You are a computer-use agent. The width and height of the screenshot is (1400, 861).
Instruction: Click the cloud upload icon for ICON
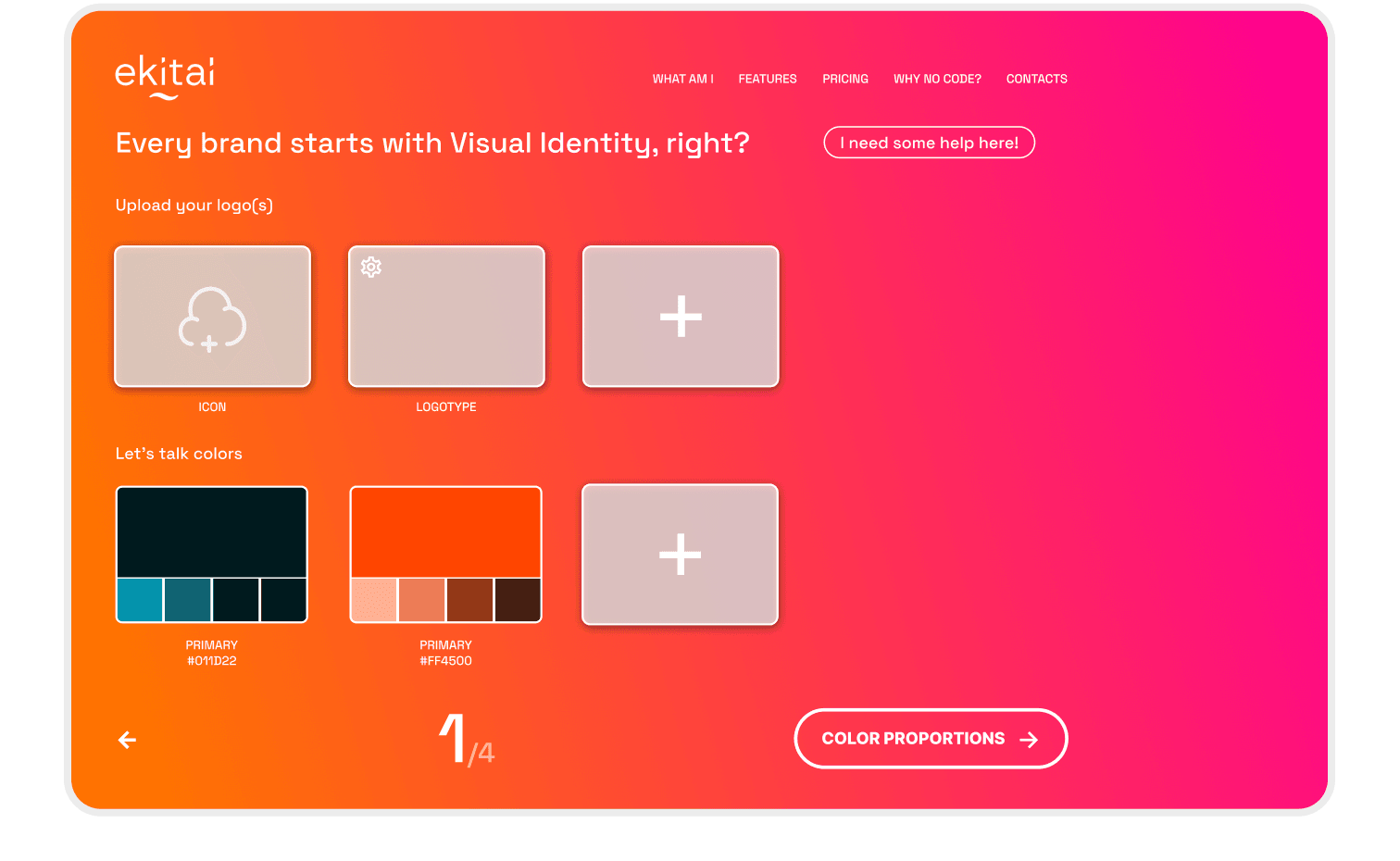[x=212, y=318]
